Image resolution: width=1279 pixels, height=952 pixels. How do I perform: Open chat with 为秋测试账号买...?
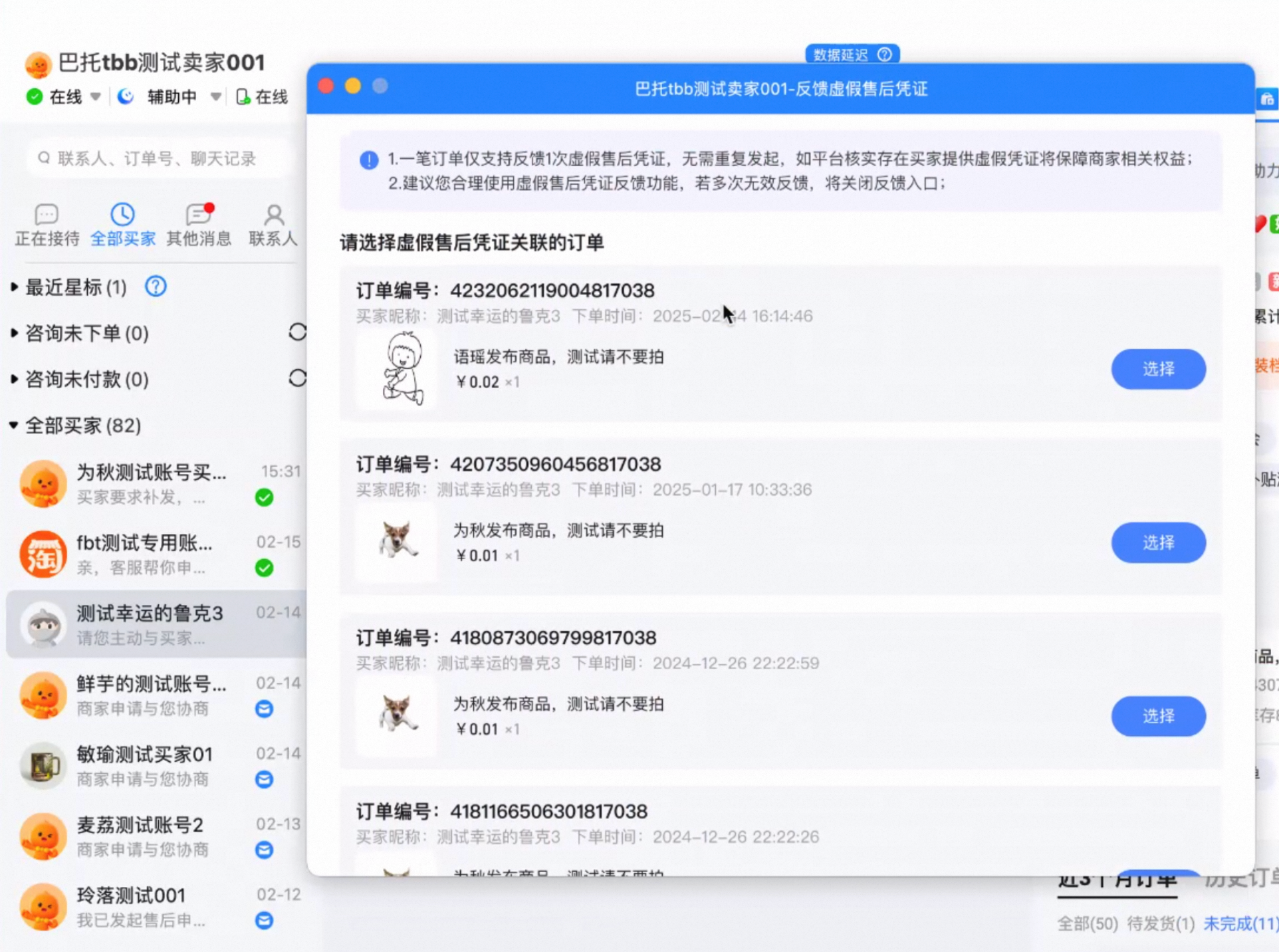point(157,484)
